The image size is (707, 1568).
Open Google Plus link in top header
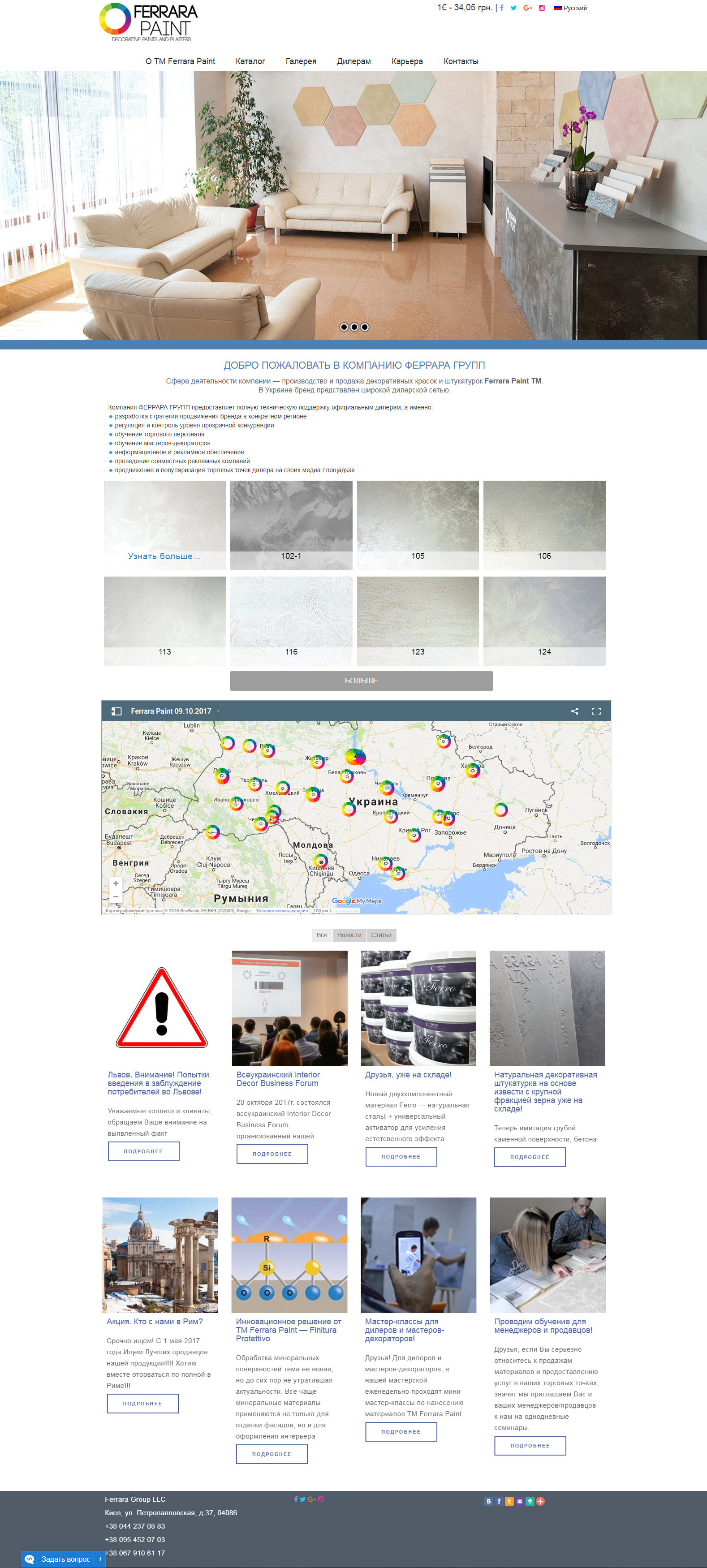(527, 8)
